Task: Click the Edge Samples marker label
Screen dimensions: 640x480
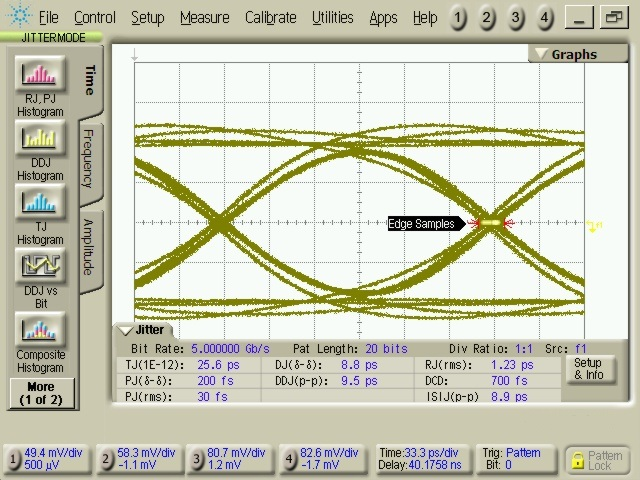Action: click(425, 224)
